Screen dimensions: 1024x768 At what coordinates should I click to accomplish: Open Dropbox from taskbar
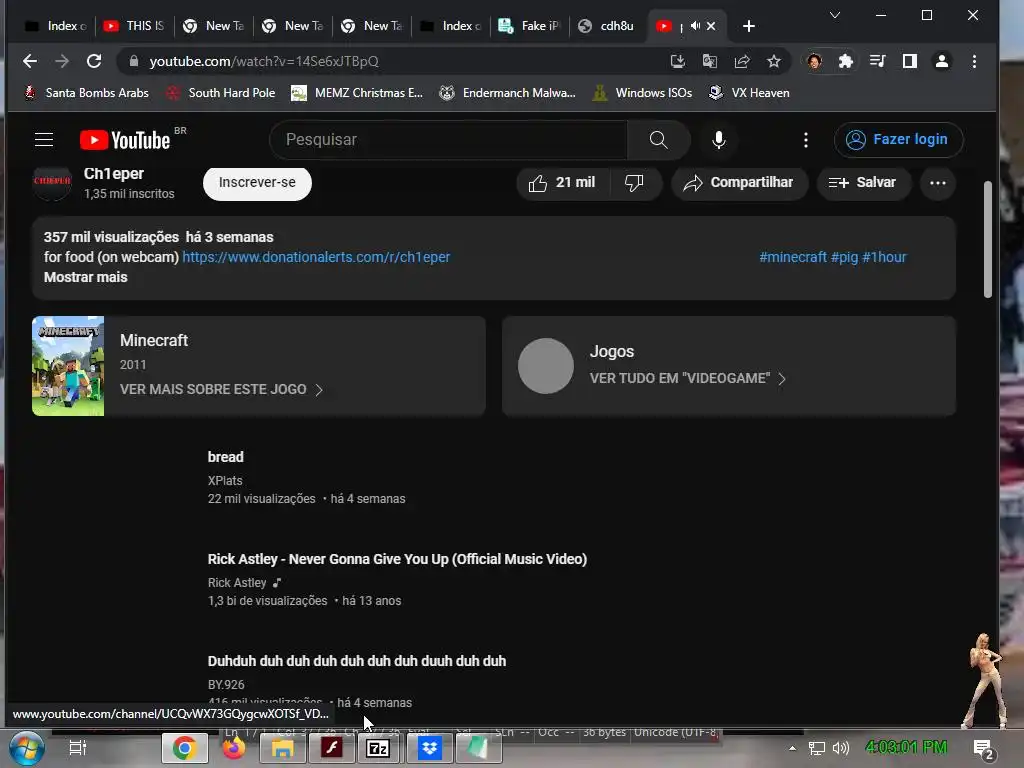coord(430,748)
